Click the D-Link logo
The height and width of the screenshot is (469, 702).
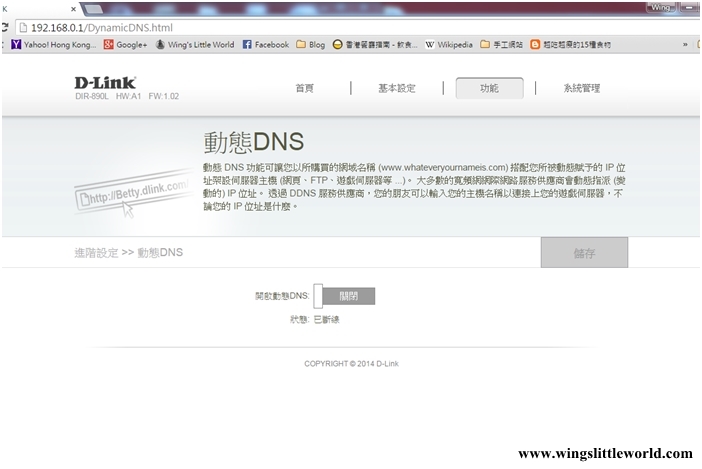tap(105, 83)
